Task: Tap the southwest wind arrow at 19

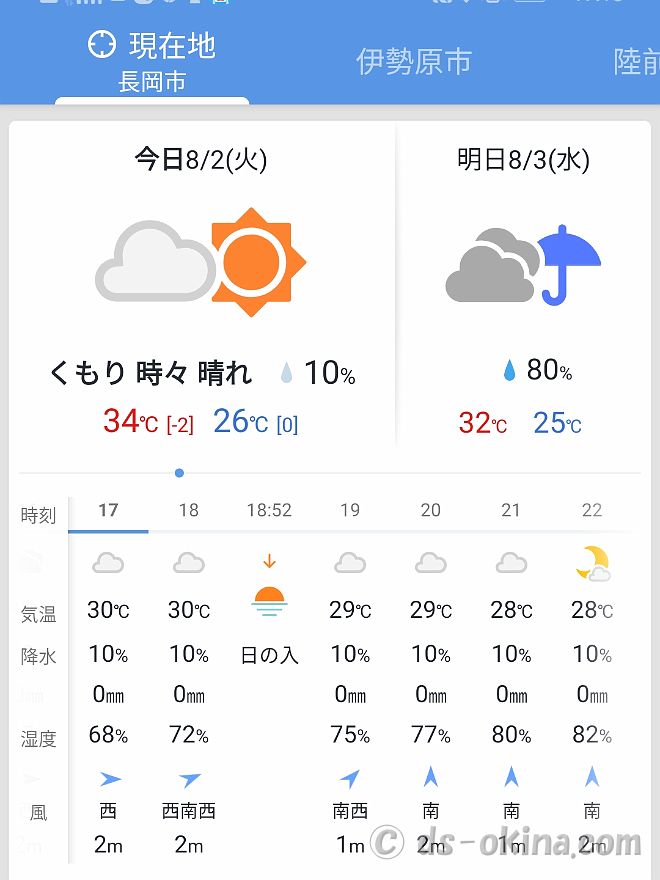Action: click(x=350, y=778)
